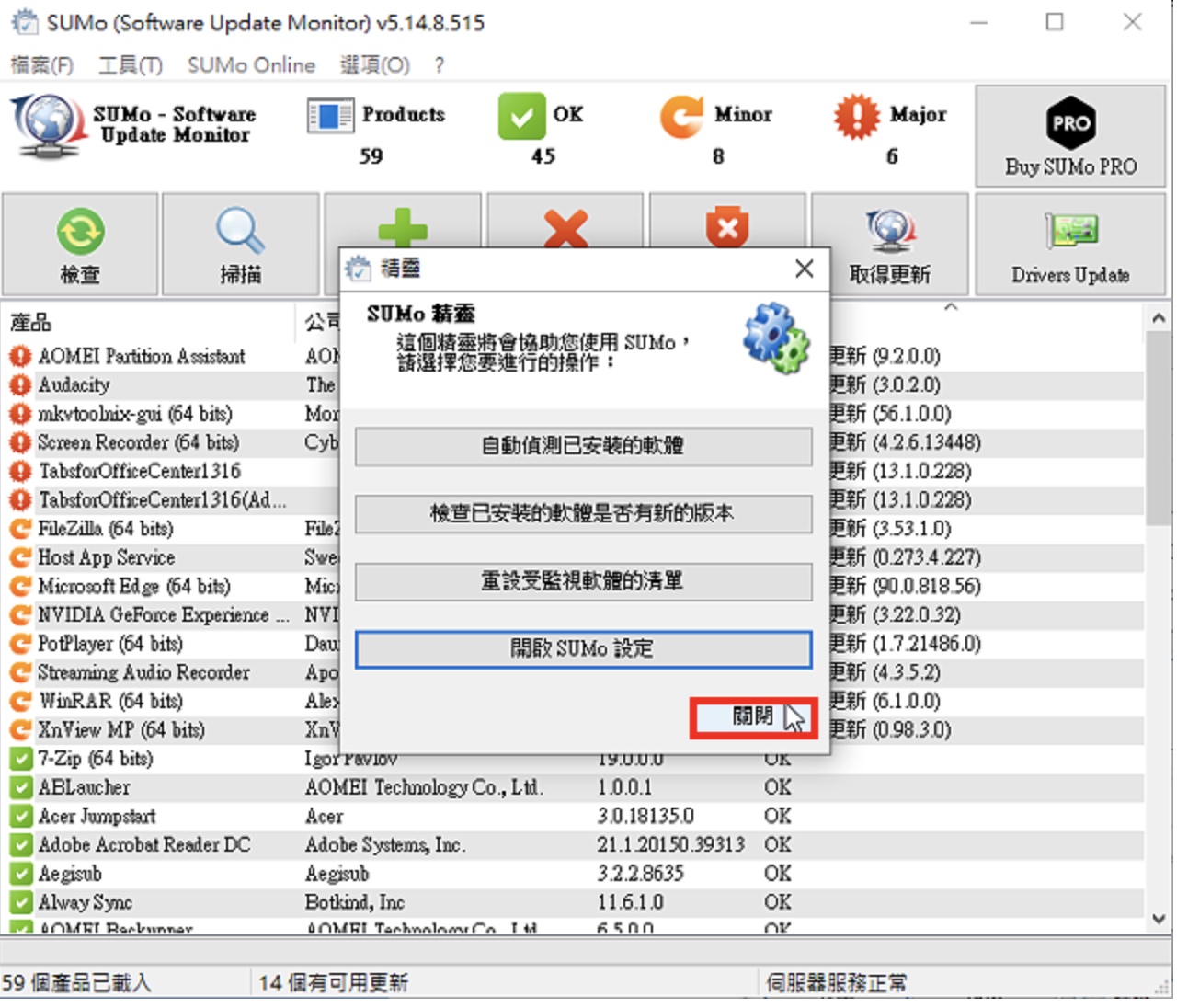
Task: Click 檢查已安裝的軟體是否有新的版本 button
Action: coord(583,513)
